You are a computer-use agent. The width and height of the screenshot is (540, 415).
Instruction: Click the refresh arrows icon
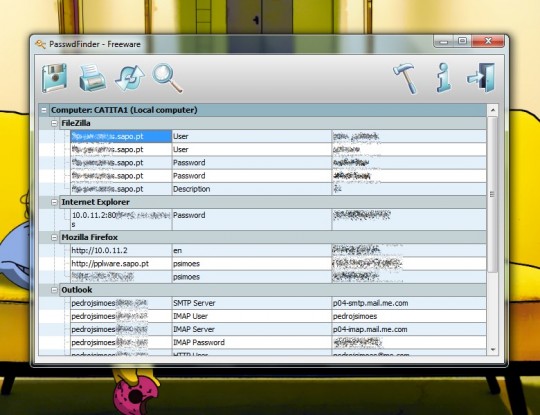tap(129, 78)
